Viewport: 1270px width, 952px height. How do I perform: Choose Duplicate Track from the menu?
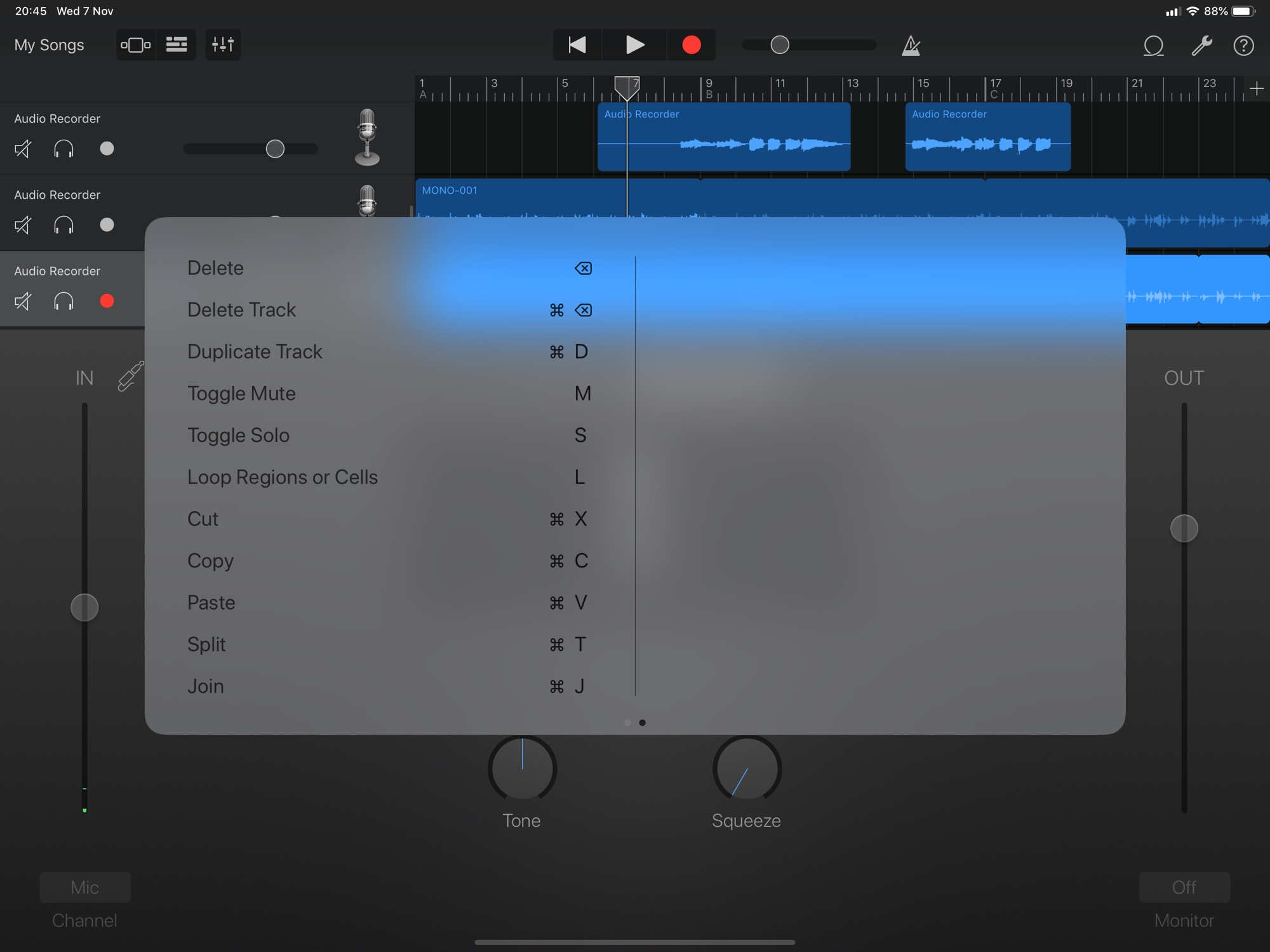pos(255,351)
